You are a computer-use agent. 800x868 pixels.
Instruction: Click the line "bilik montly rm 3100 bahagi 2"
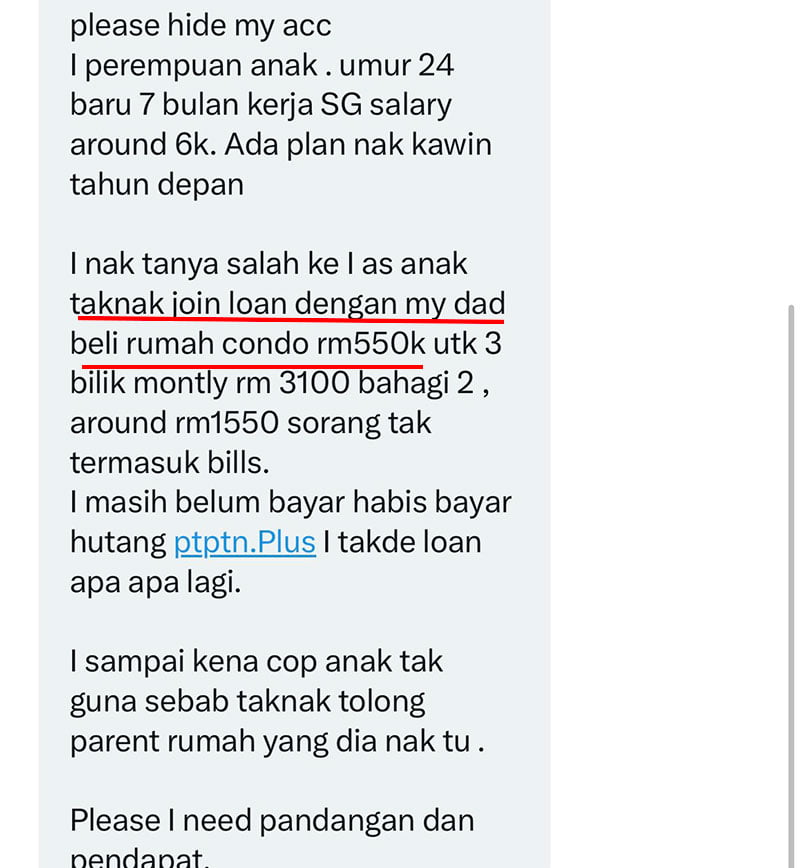(280, 384)
